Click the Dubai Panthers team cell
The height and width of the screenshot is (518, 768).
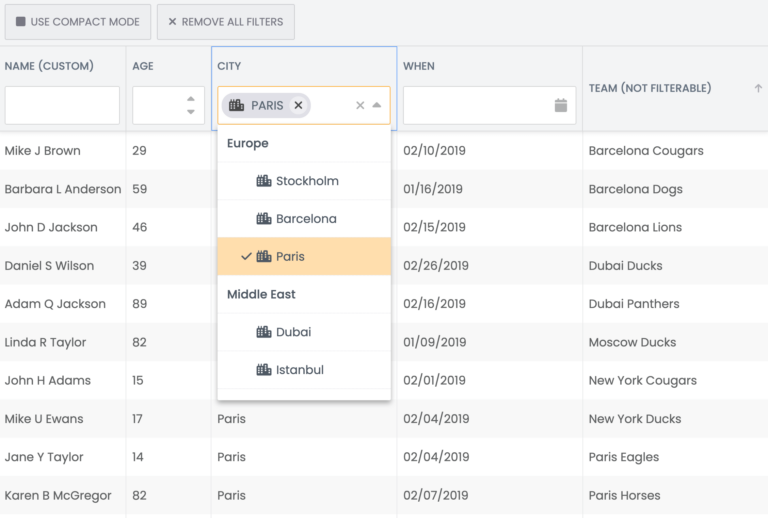point(675,304)
